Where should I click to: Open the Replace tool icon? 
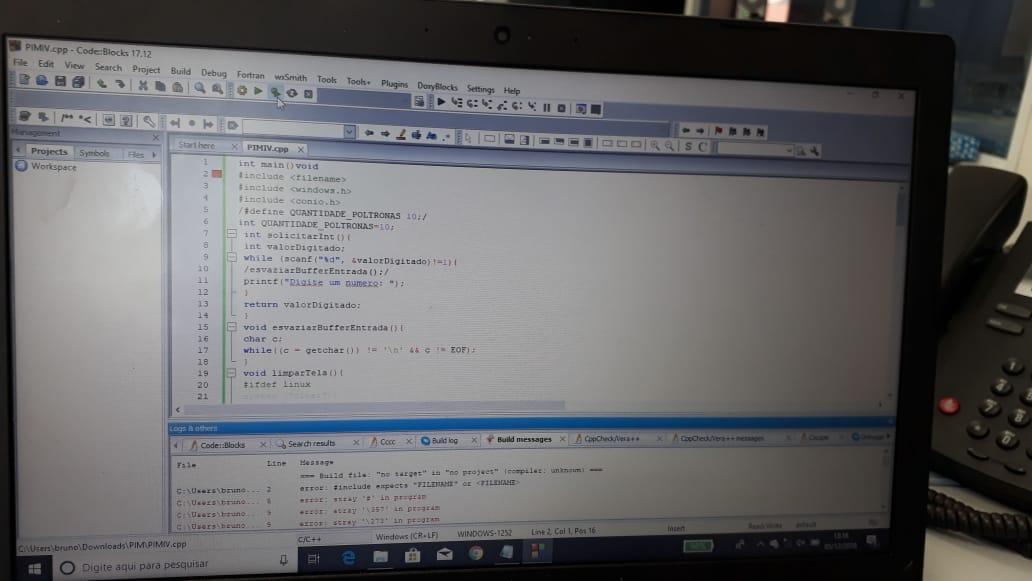point(217,89)
